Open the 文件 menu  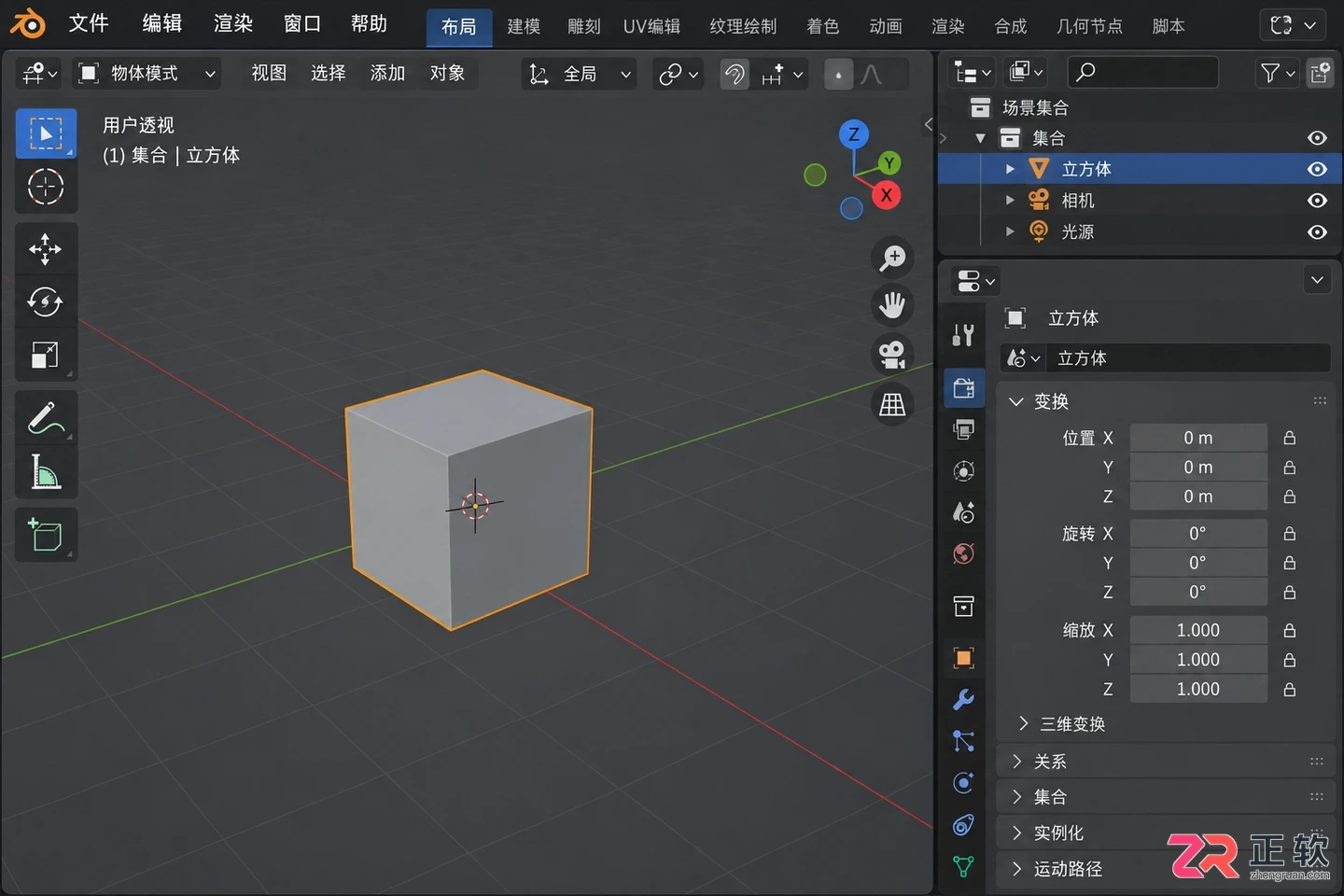[89, 23]
